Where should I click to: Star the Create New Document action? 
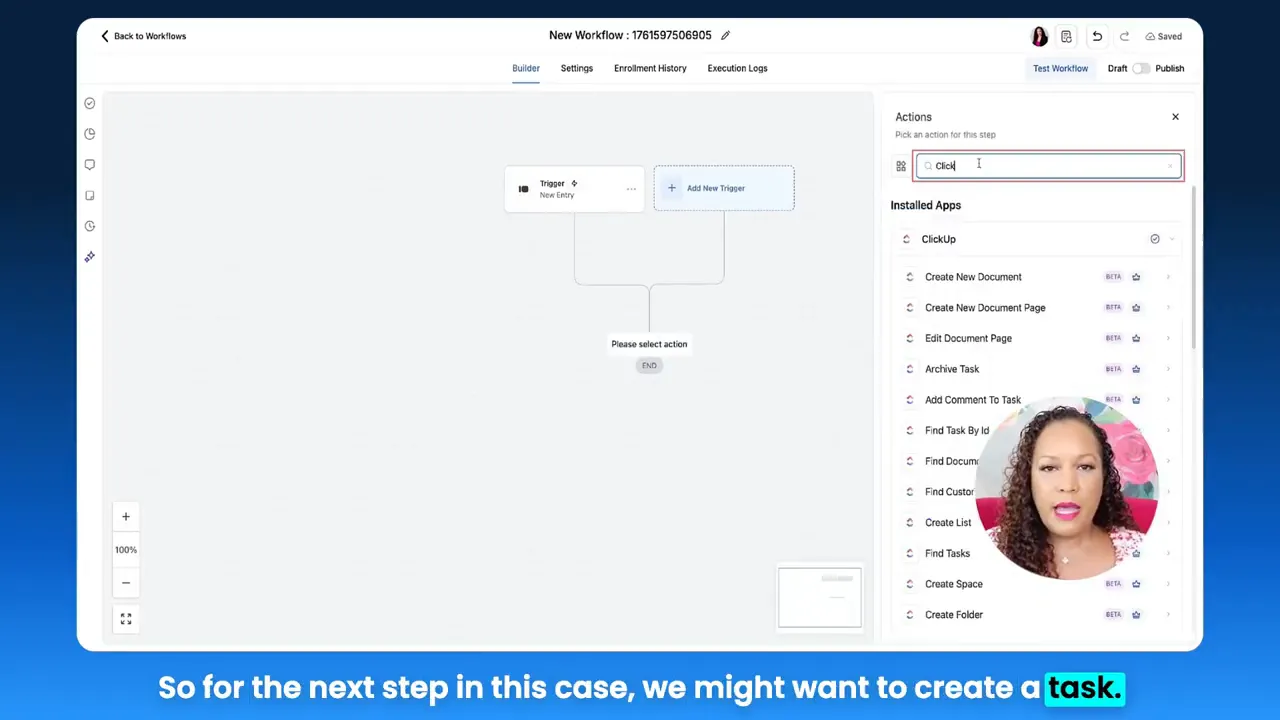click(1136, 277)
